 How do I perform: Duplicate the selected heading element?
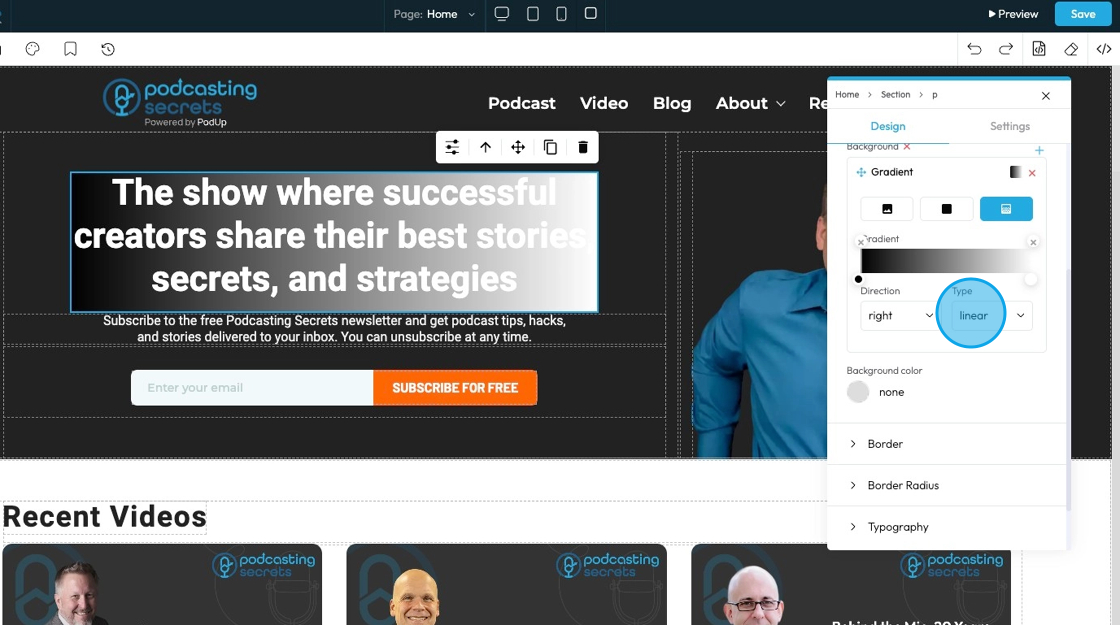pyautogui.click(x=550, y=147)
